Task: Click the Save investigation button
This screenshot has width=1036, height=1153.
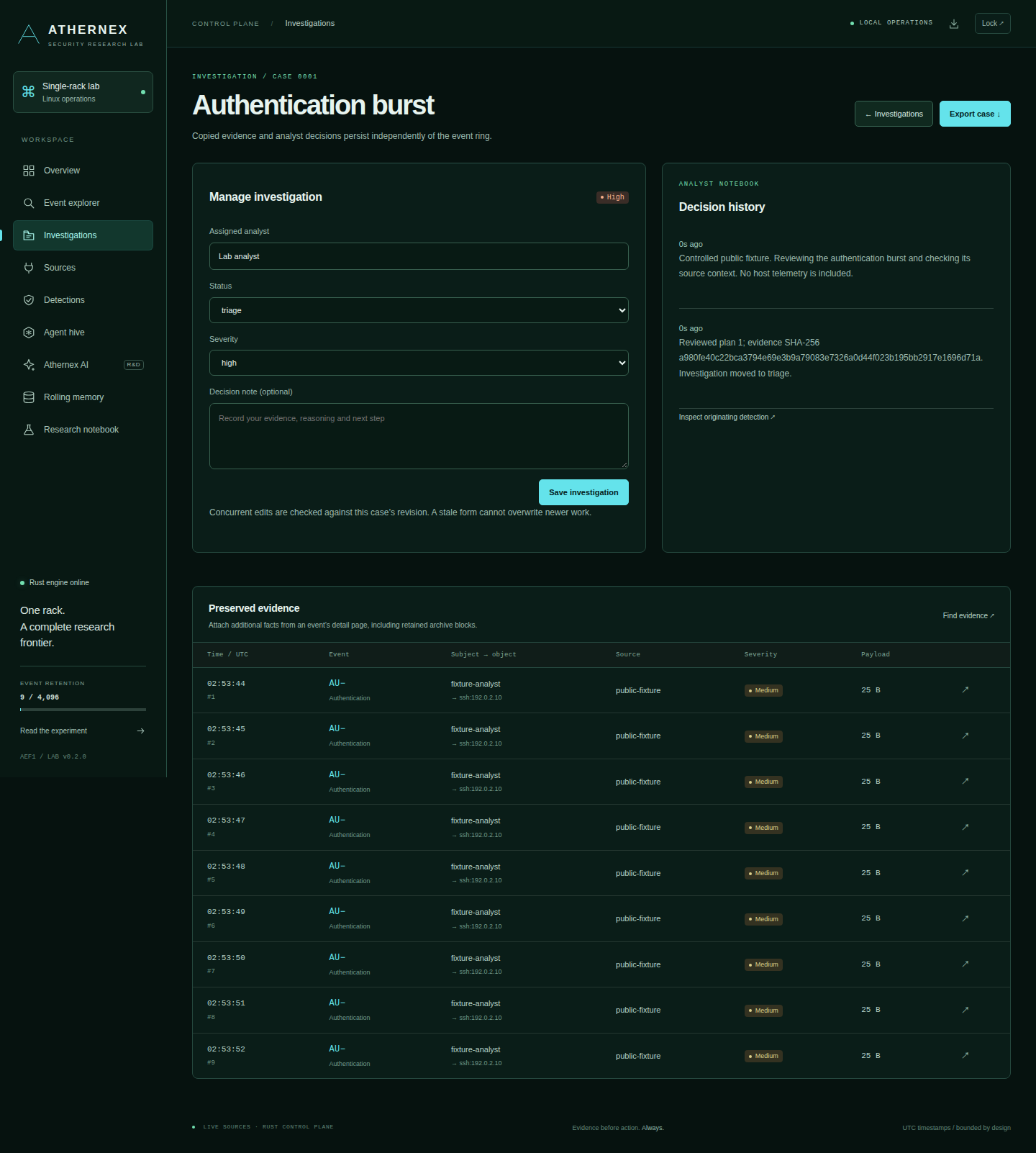Action: (x=583, y=492)
